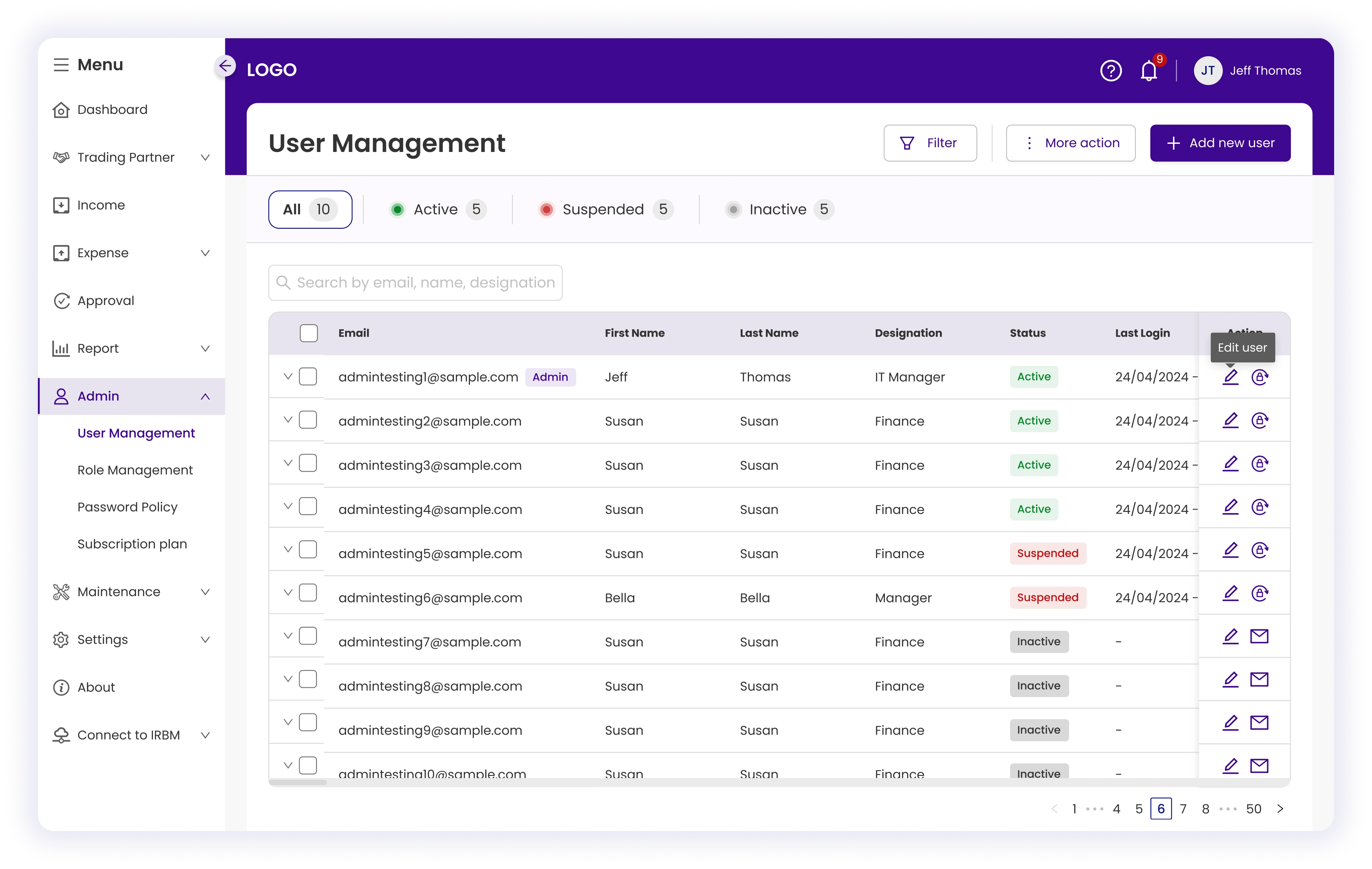Open Subscription plan in the sidebar
Screen dimensions: 1372x869
[x=132, y=544]
